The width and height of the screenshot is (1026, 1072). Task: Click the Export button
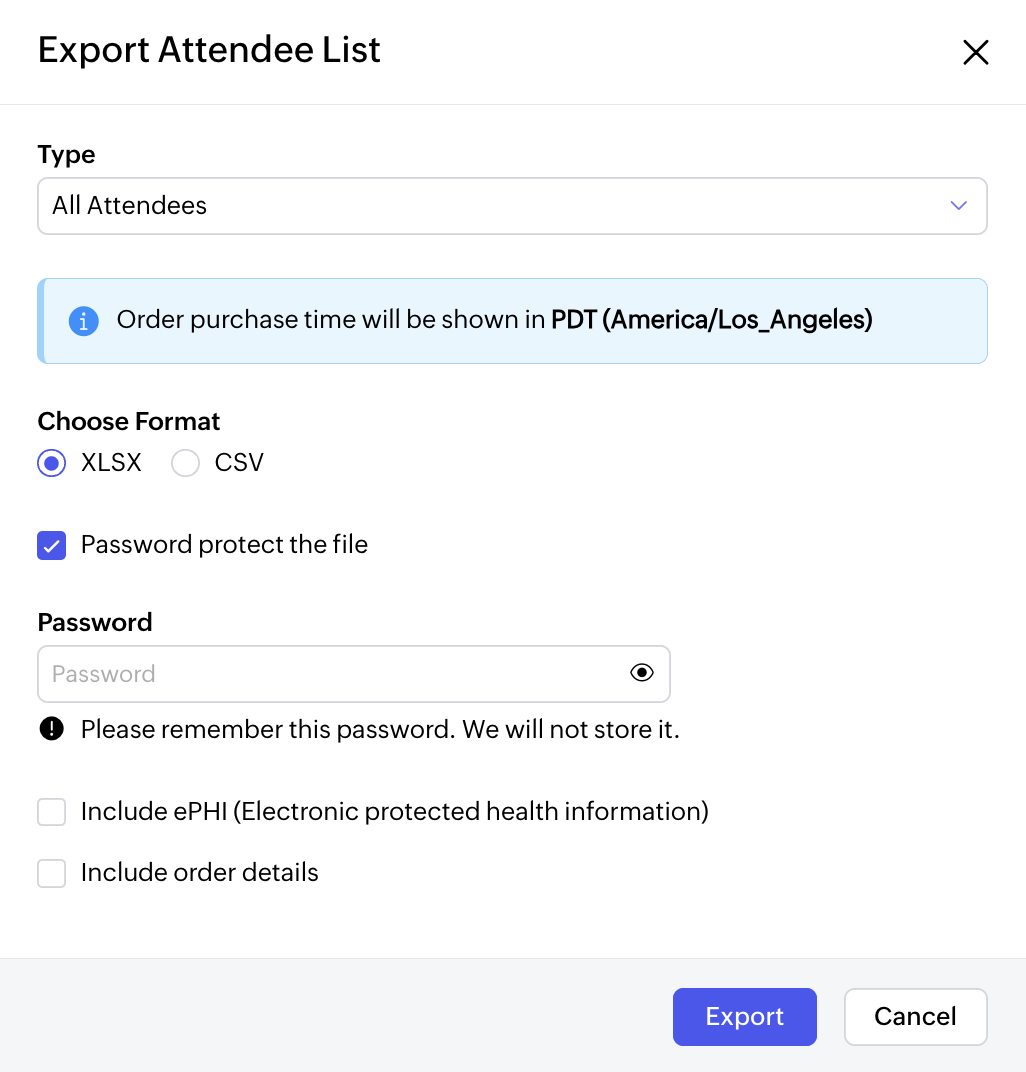tap(744, 1017)
